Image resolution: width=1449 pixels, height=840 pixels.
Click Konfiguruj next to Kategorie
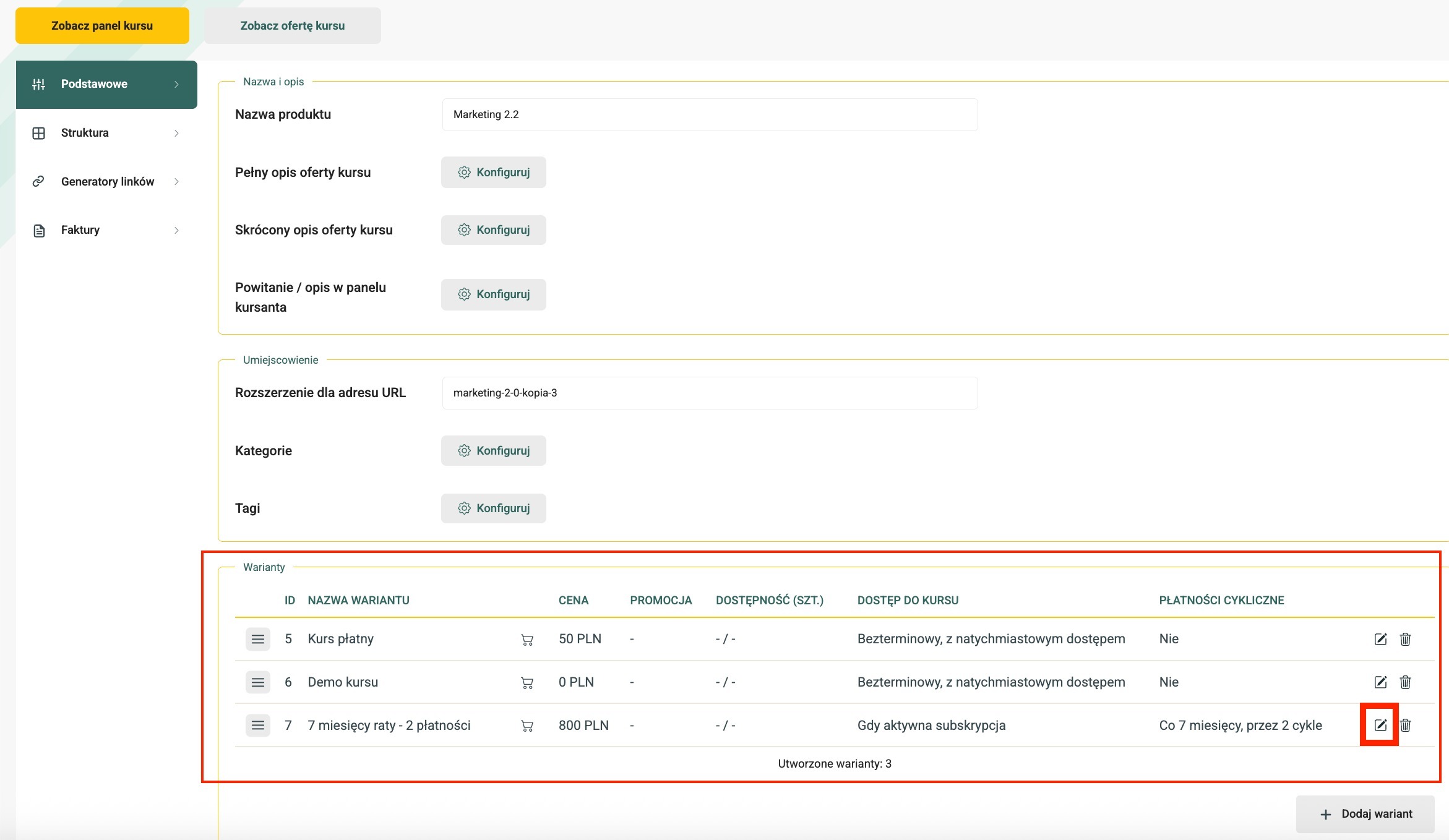tap(494, 451)
